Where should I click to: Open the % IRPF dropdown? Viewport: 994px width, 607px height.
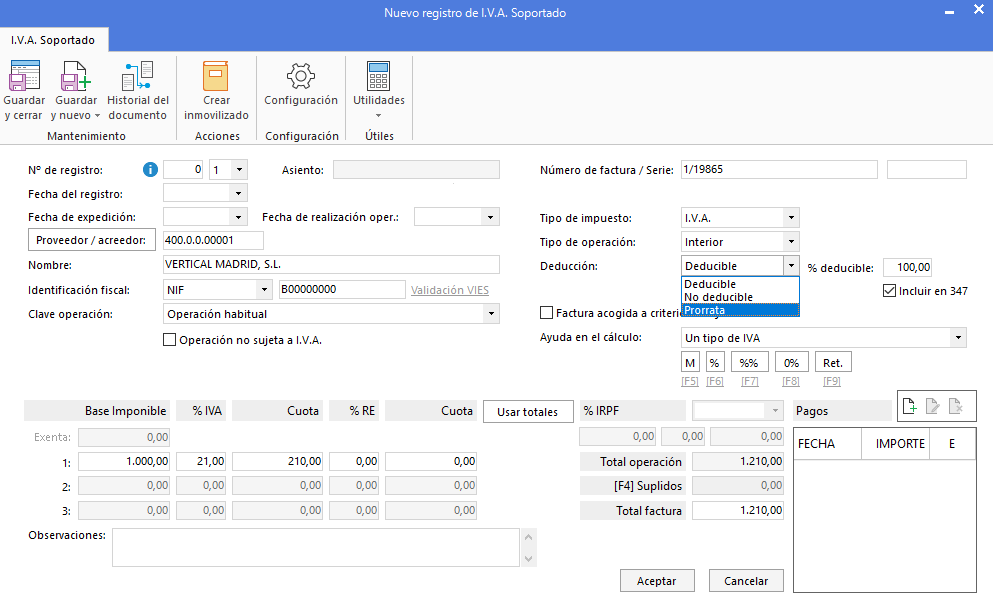coord(775,411)
